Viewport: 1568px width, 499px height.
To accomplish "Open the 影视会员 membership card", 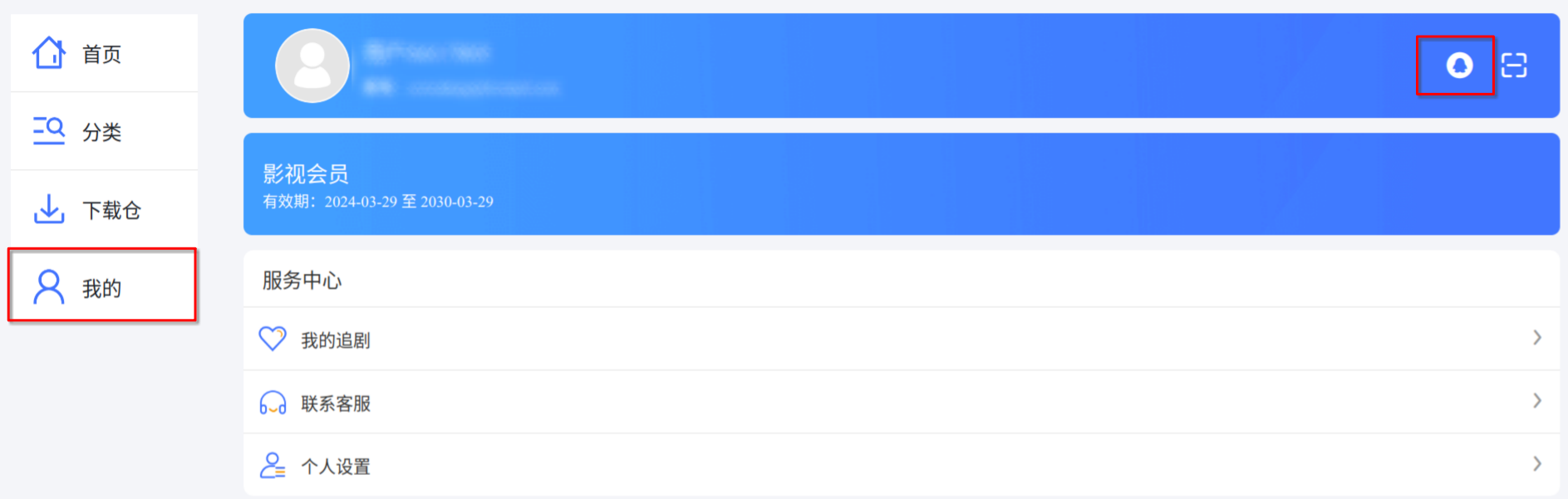I will coord(902,184).
